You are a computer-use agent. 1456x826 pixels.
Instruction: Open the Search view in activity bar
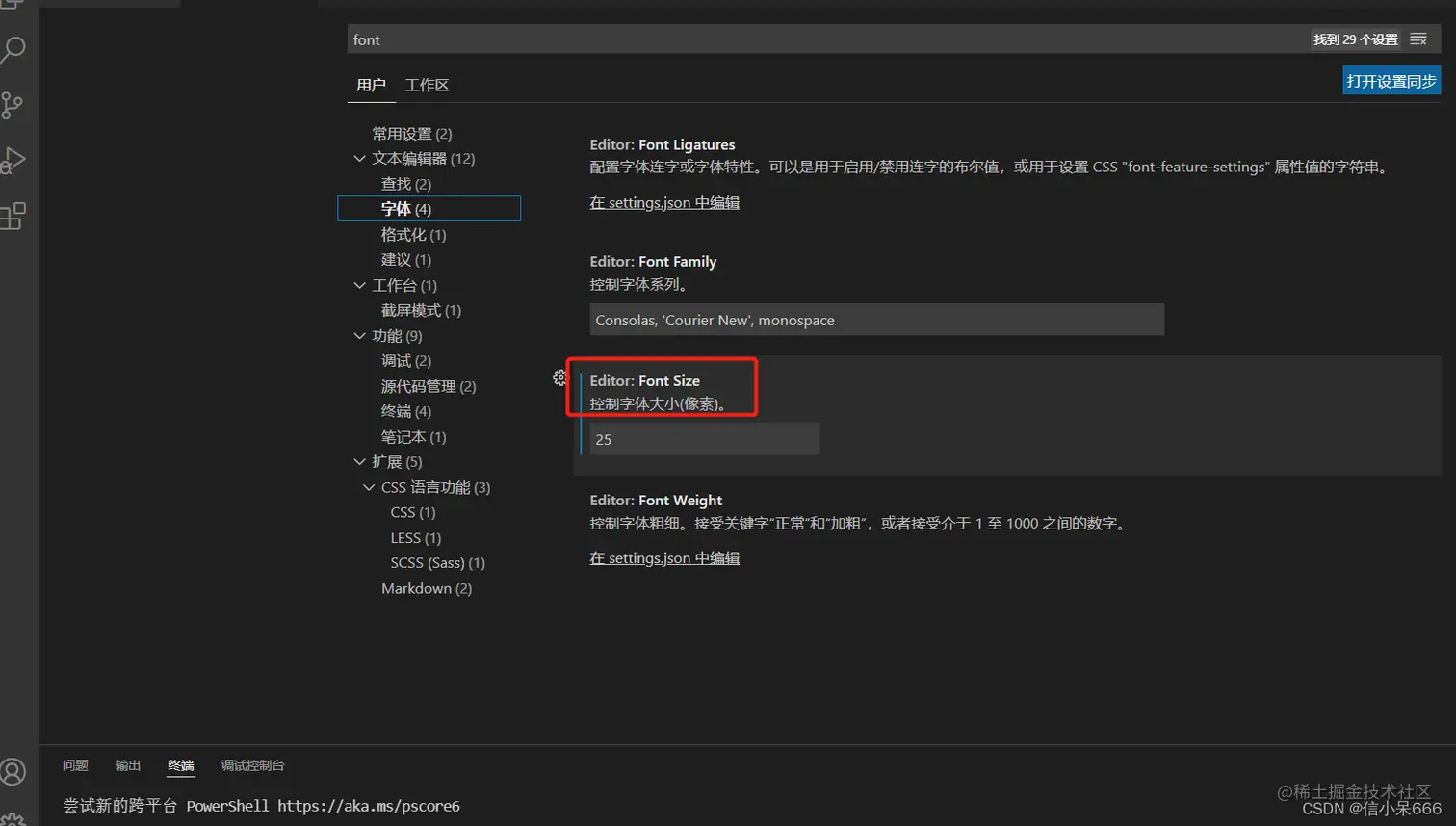[13, 49]
